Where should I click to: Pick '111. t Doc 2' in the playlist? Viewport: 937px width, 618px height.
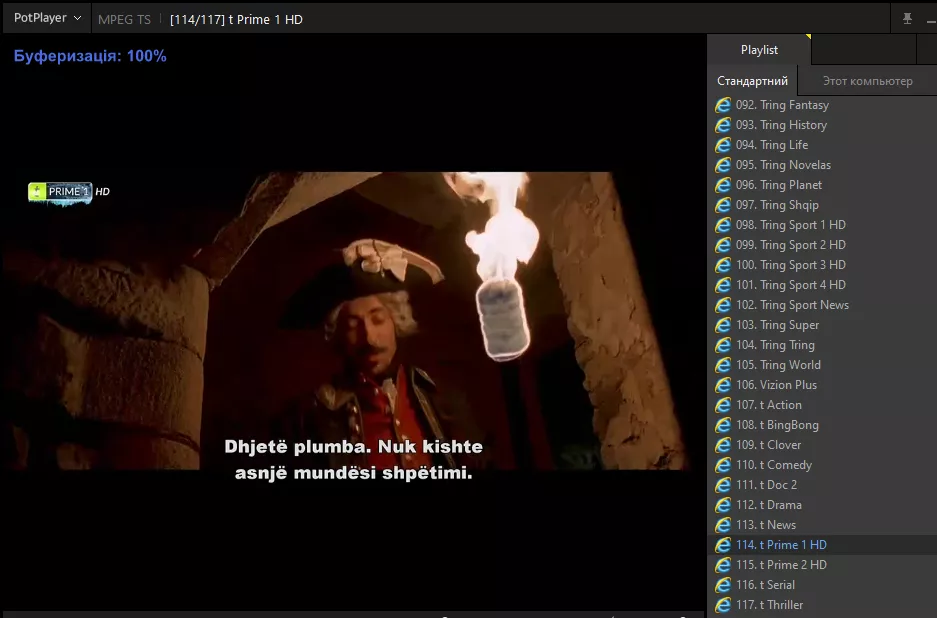pyautogui.click(x=822, y=485)
